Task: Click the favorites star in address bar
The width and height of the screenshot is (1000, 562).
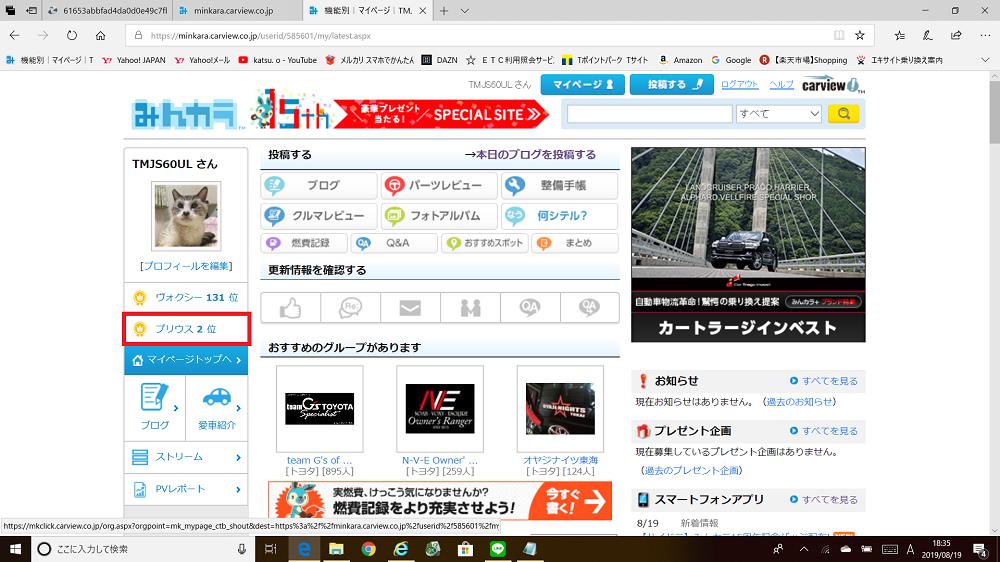Action: click(x=860, y=36)
